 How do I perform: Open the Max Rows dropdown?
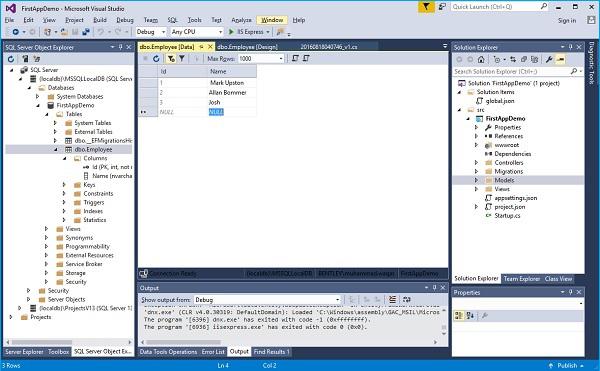pos(281,59)
